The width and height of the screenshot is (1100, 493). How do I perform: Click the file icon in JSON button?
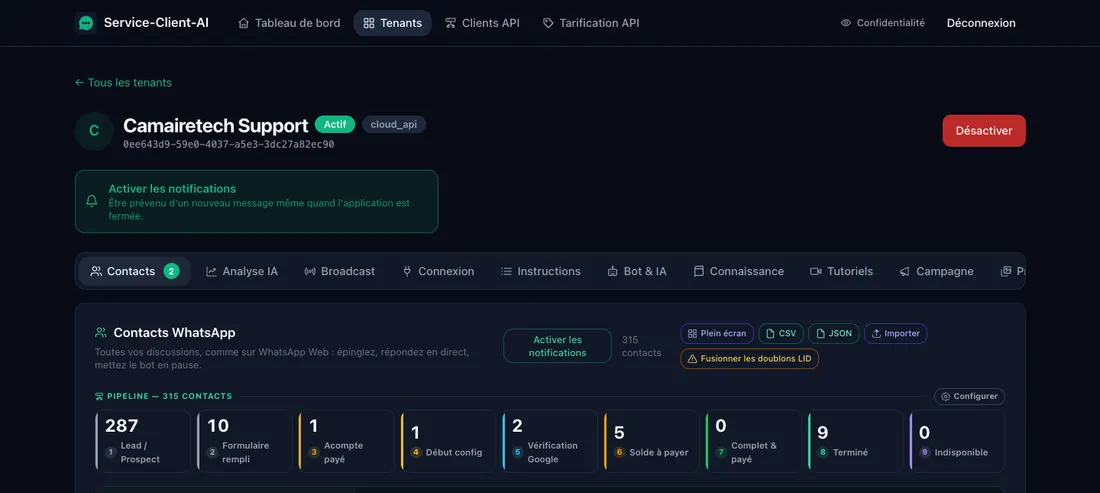820,334
